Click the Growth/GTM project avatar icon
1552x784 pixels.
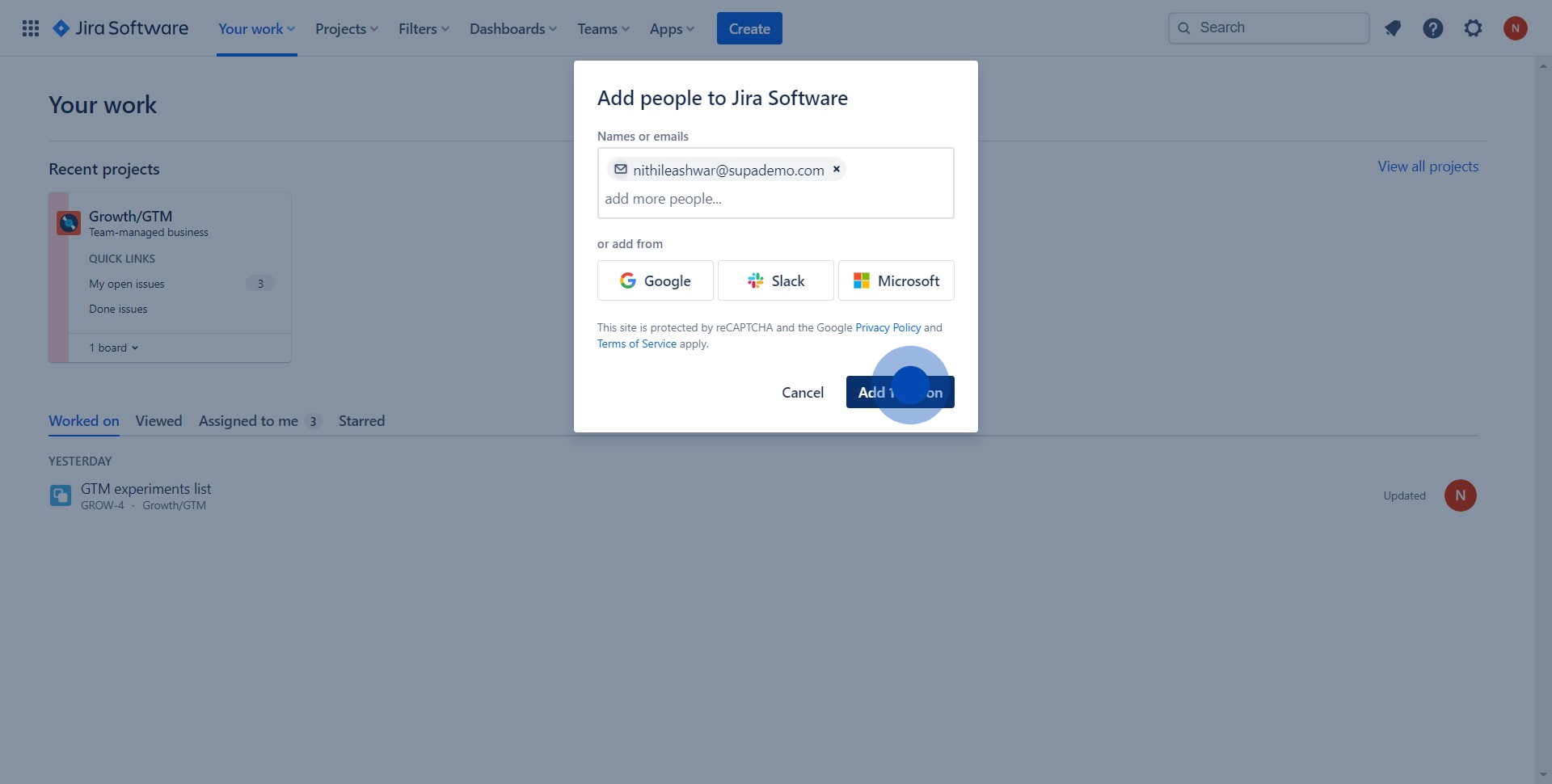(69, 222)
